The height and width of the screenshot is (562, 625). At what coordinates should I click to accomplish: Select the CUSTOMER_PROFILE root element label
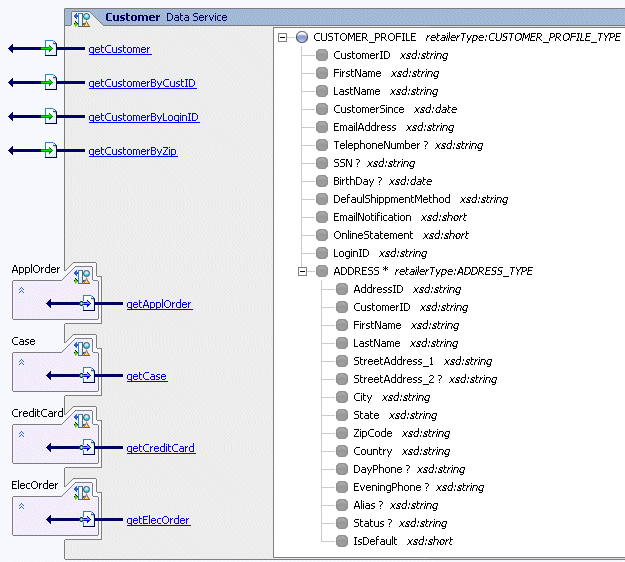click(365, 37)
